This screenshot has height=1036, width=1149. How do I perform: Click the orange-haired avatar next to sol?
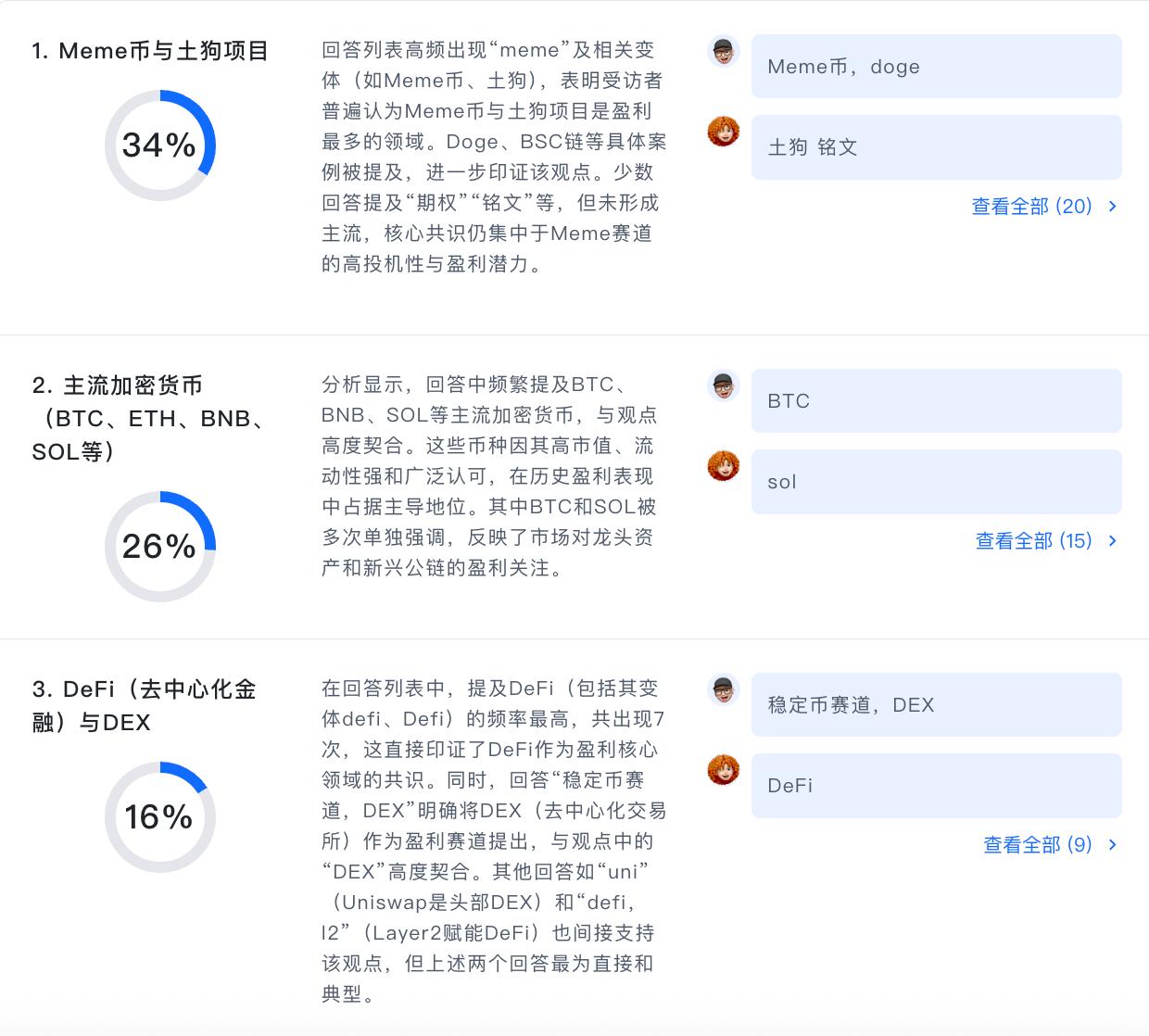coord(722,467)
